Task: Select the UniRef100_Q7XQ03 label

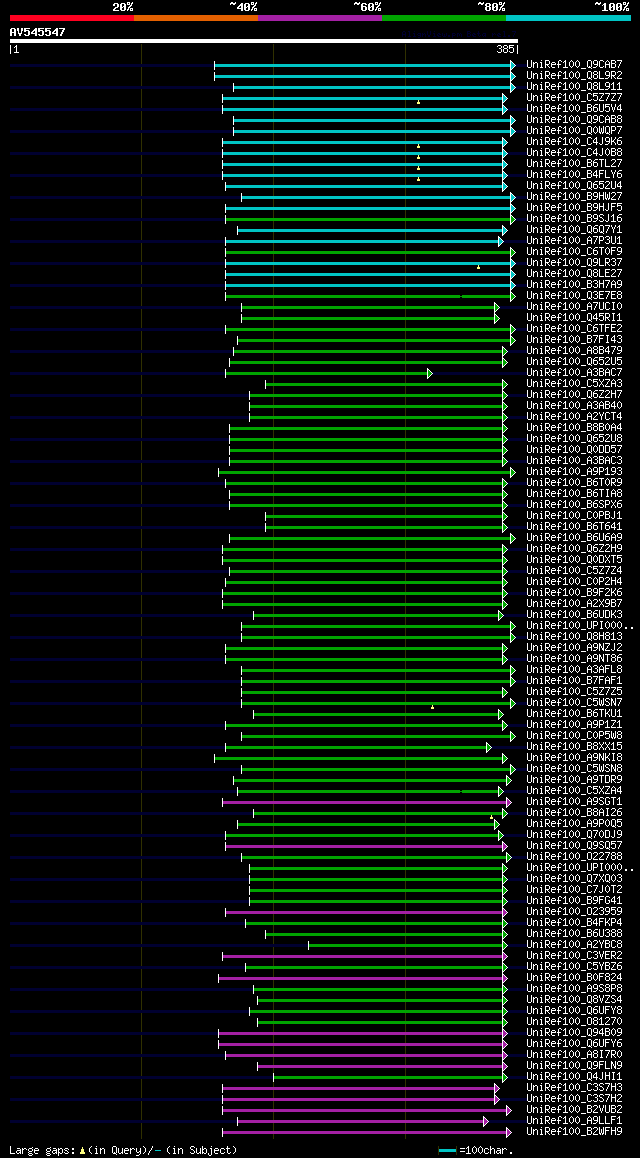Action: click(x=574, y=879)
